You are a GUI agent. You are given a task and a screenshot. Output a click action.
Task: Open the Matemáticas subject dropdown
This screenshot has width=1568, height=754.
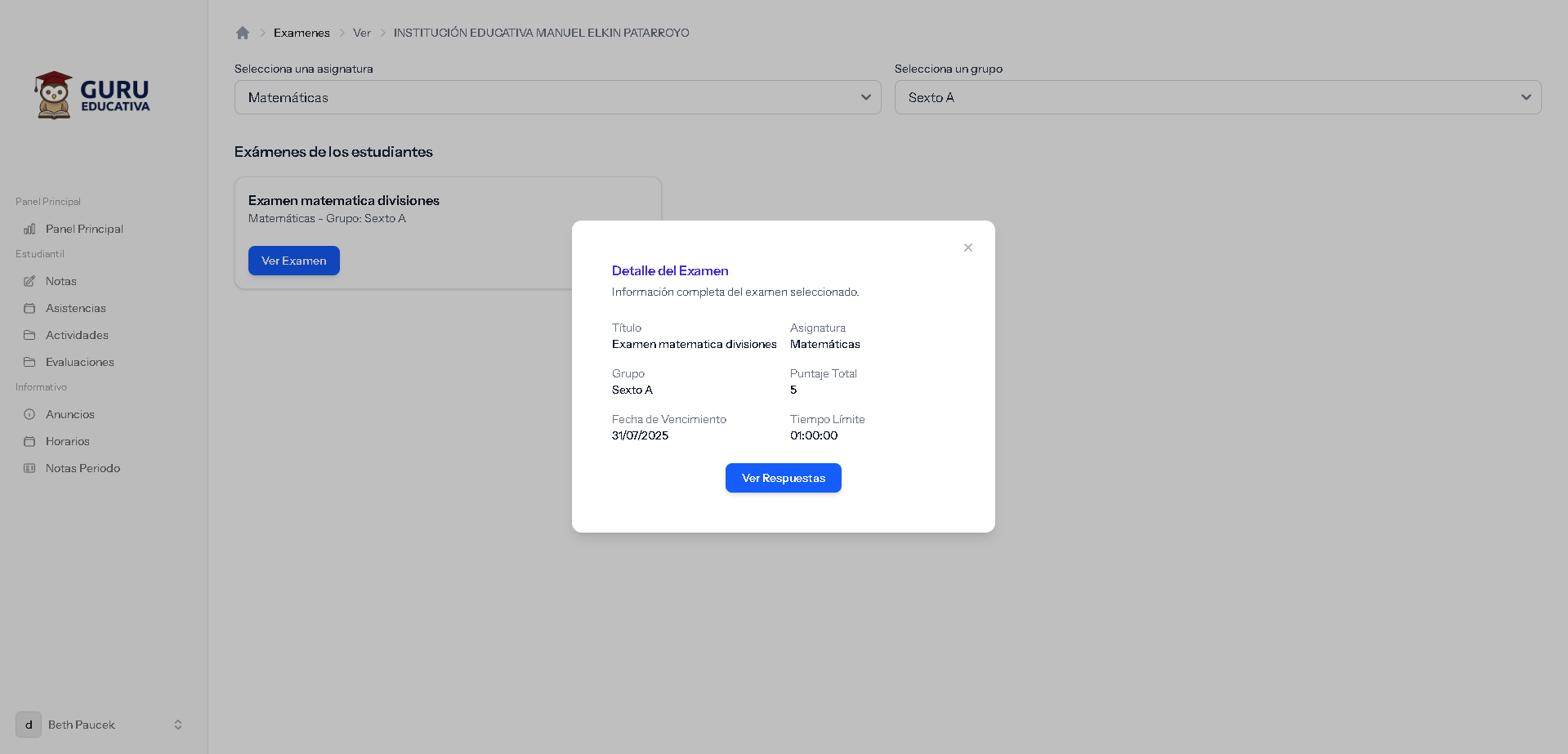[557, 97]
